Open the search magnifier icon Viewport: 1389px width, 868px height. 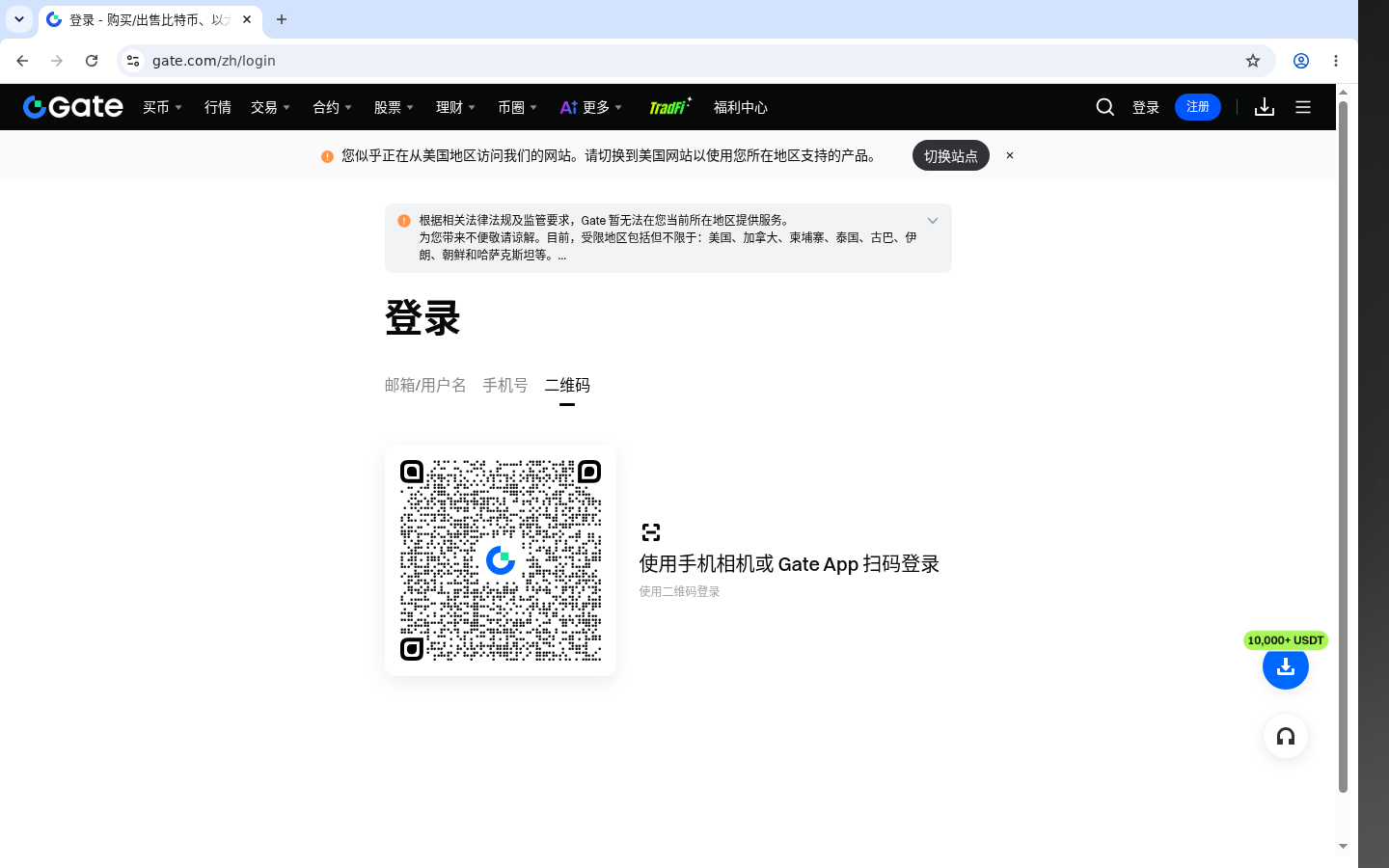1105,107
